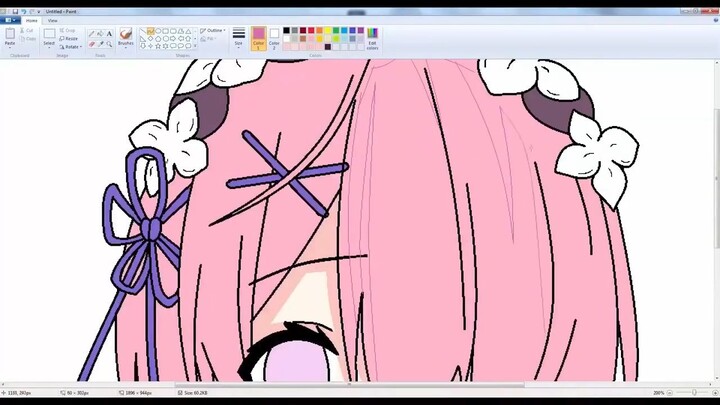The width and height of the screenshot is (720, 405).
Task: Open the line Size dropdown
Action: [x=239, y=39]
